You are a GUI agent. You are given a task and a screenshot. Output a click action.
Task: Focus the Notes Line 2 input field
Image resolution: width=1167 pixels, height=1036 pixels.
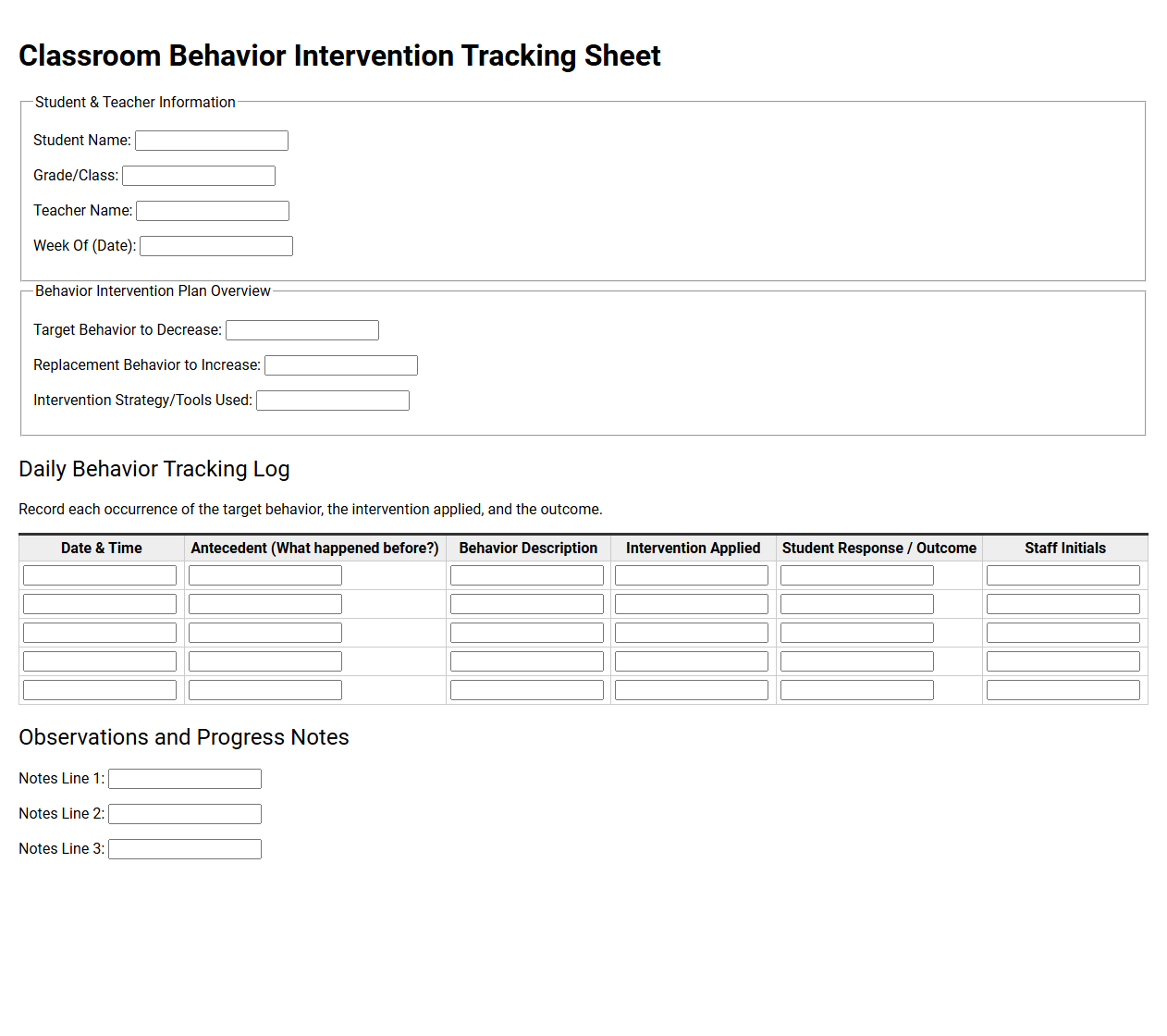click(x=185, y=814)
